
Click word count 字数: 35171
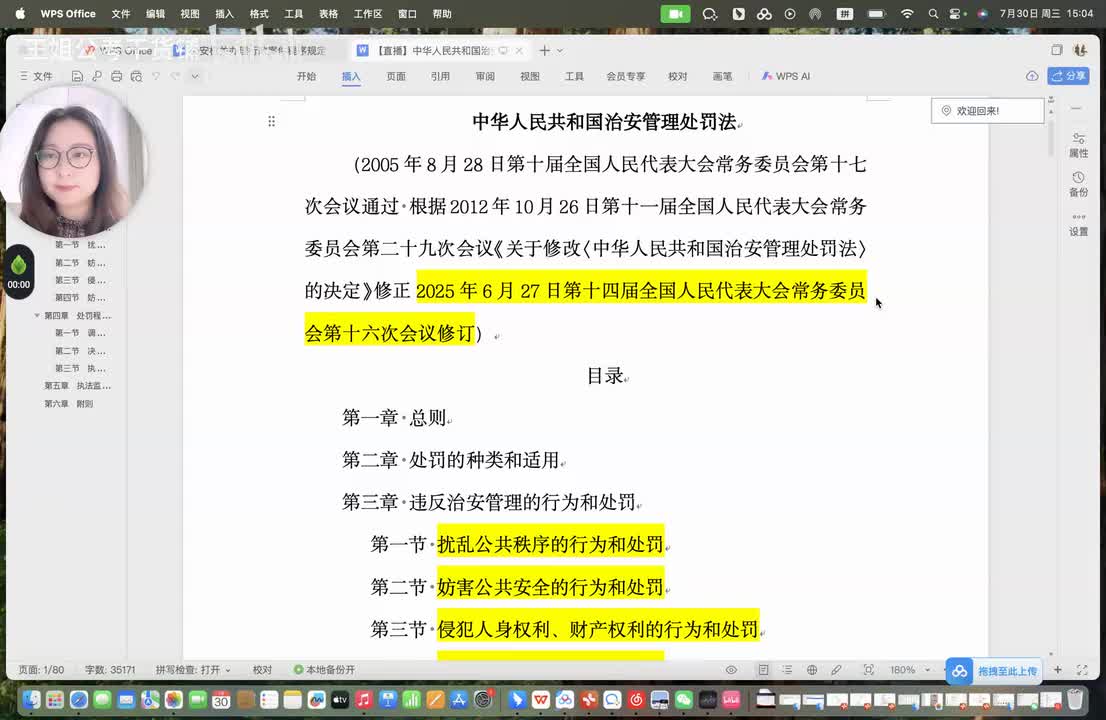click(x=110, y=670)
